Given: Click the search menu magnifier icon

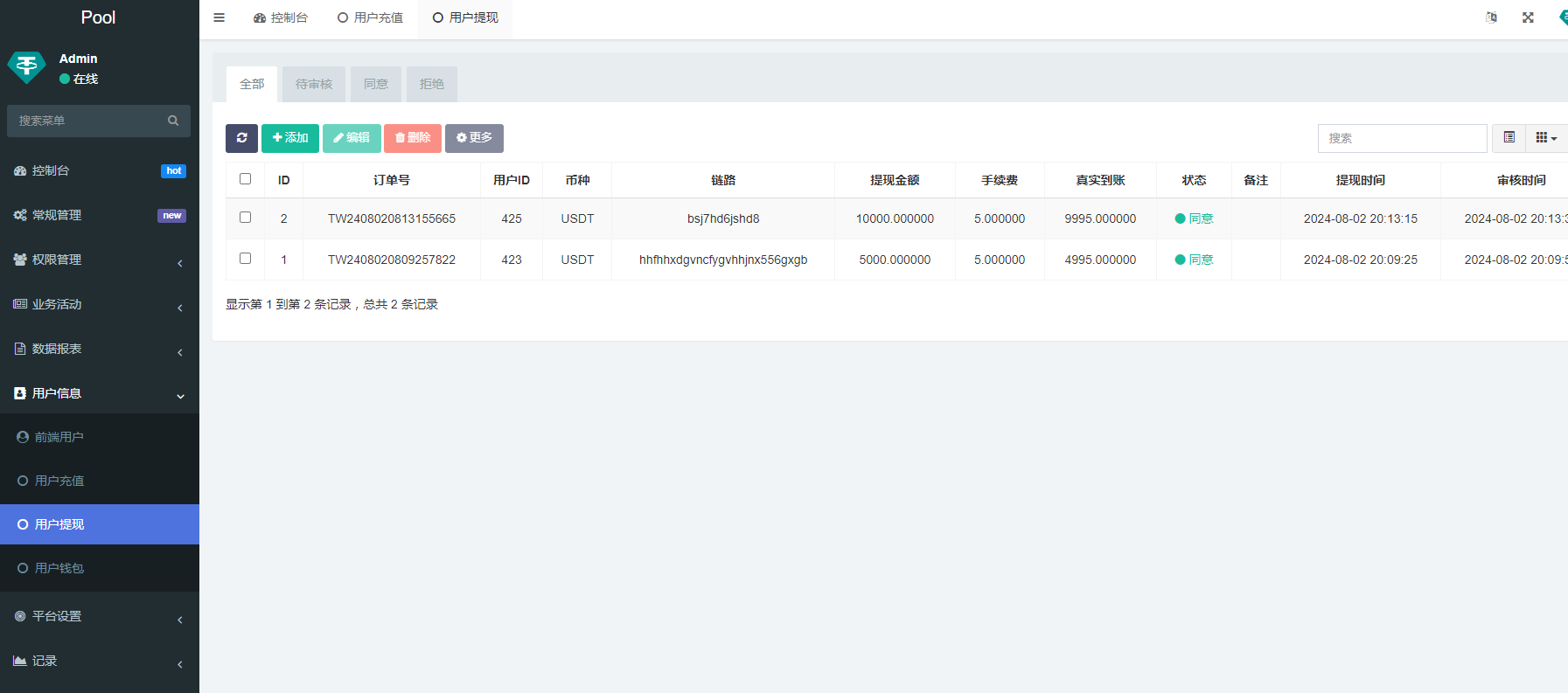Looking at the screenshot, I should 173,121.
